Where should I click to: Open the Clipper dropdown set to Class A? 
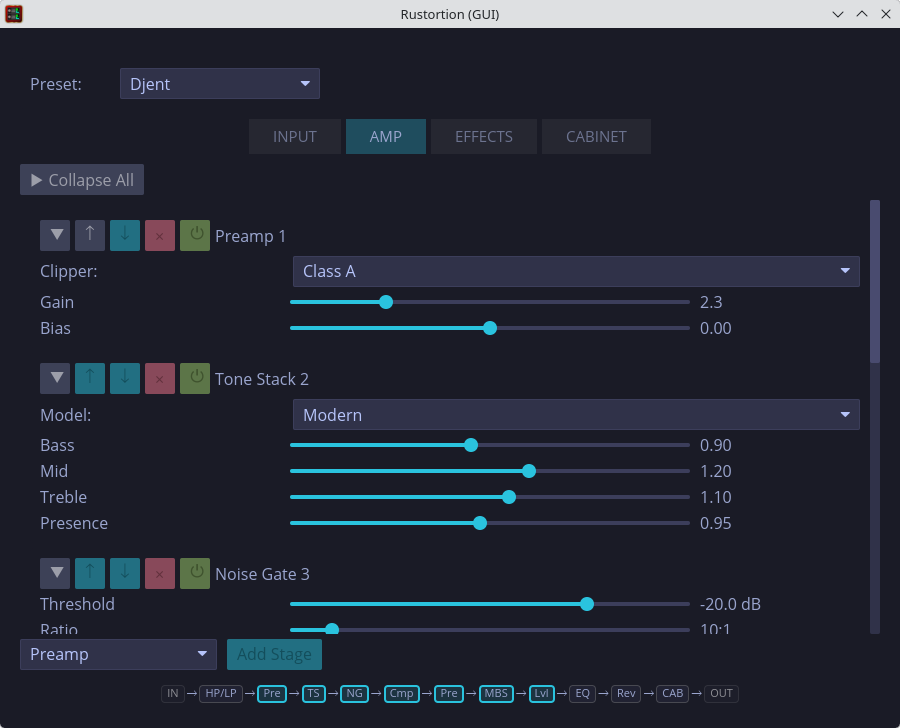pyautogui.click(x=576, y=271)
